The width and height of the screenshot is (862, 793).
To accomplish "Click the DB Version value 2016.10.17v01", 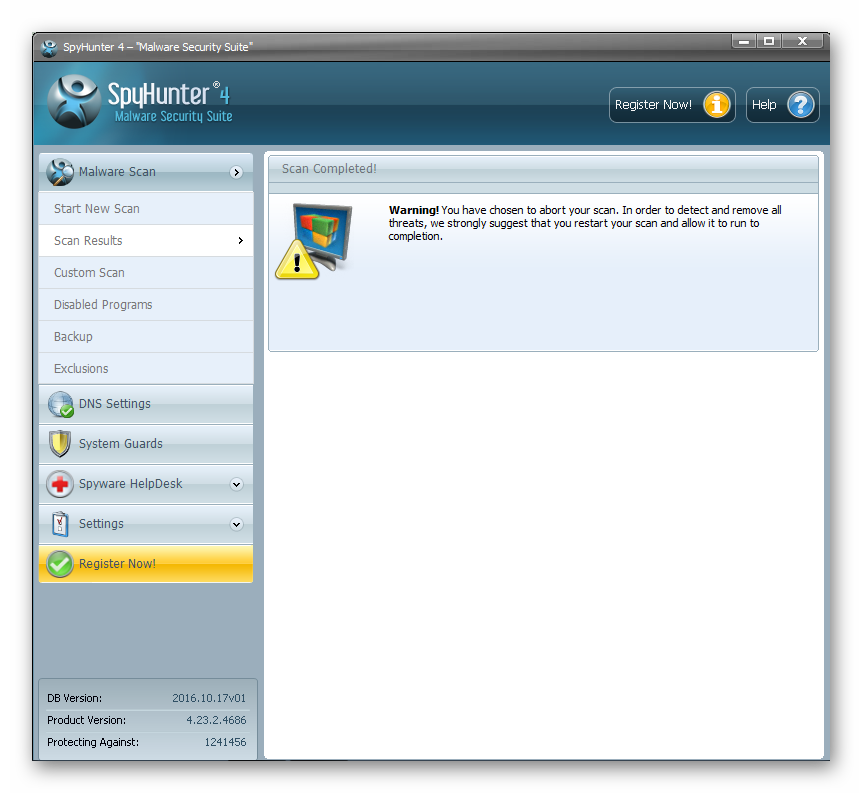I will [209, 698].
